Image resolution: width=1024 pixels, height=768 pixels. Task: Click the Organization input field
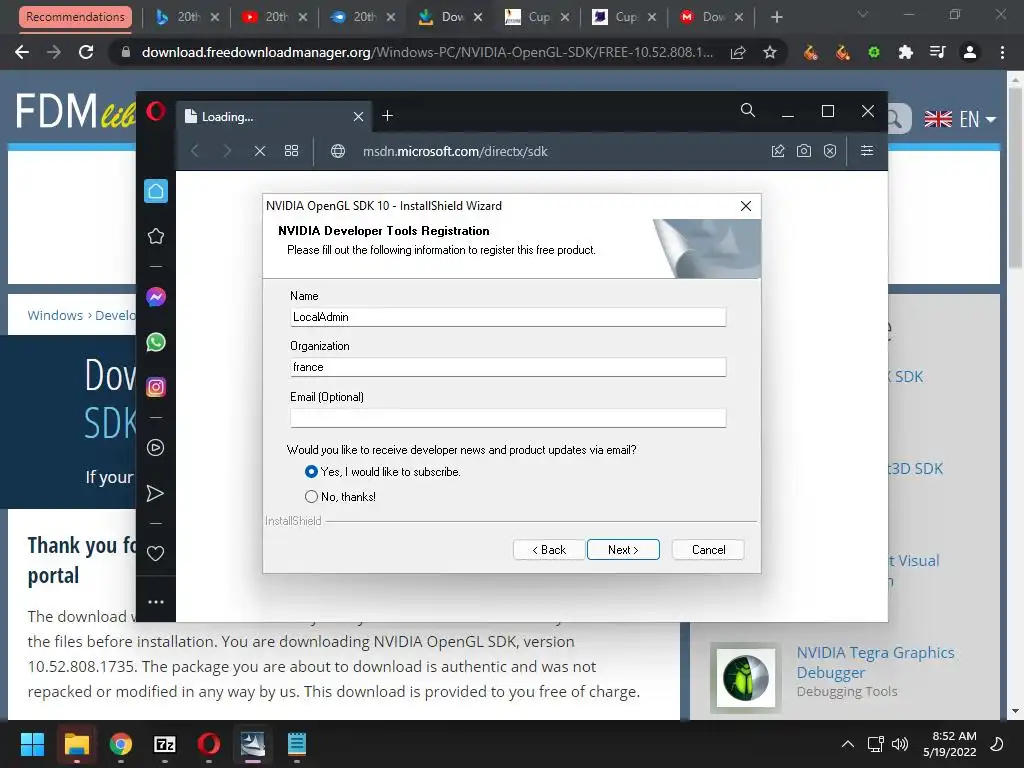tap(508, 367)
